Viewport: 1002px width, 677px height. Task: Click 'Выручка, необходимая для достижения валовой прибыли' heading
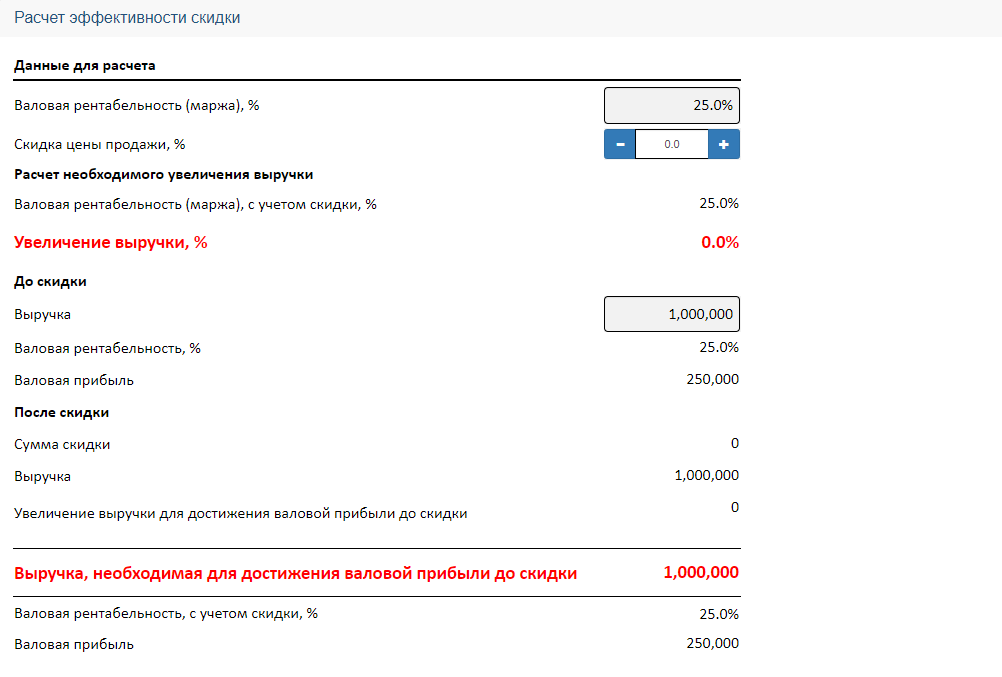coord(295,573)
